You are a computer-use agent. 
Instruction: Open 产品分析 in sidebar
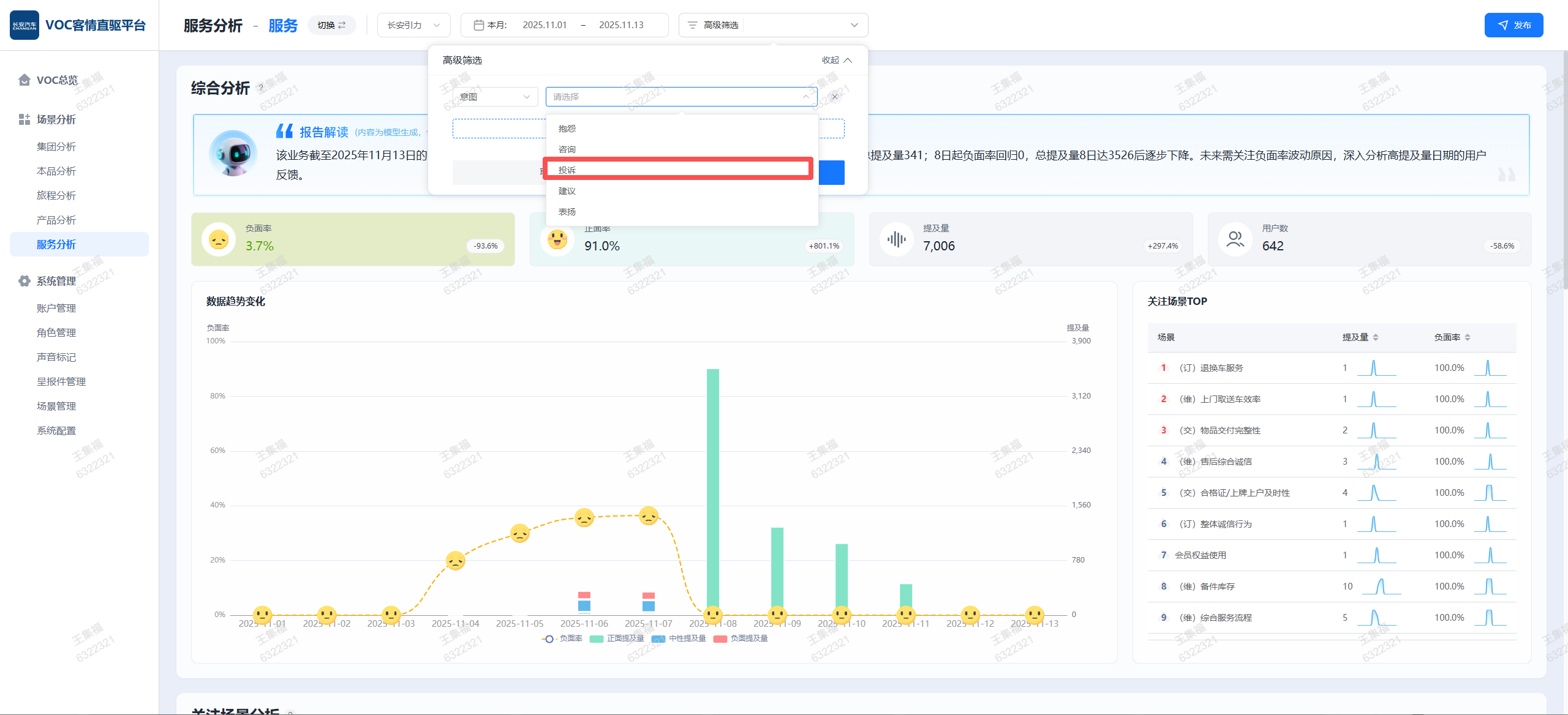[x=56, y=220]
